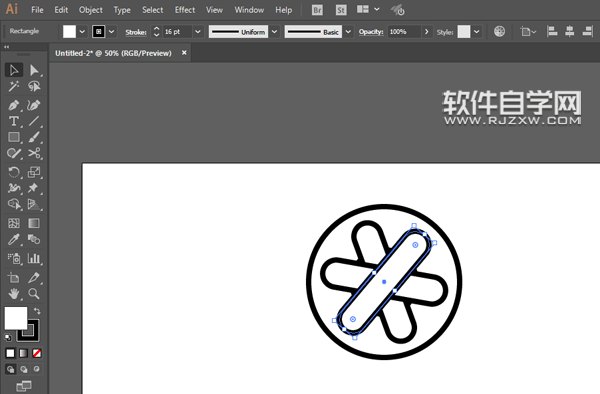Select the Paintbrush tool
Viewport: 600px width, 394px height.
coord(34,137)
